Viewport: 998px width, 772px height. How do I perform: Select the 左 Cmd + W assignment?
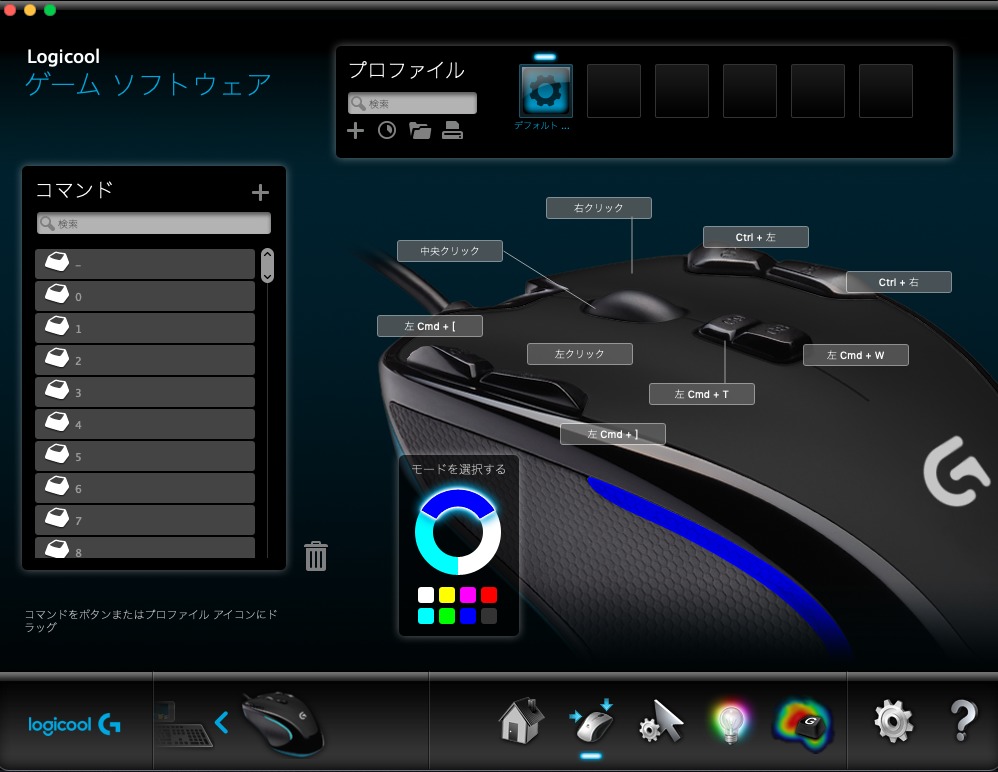(855, 355)
